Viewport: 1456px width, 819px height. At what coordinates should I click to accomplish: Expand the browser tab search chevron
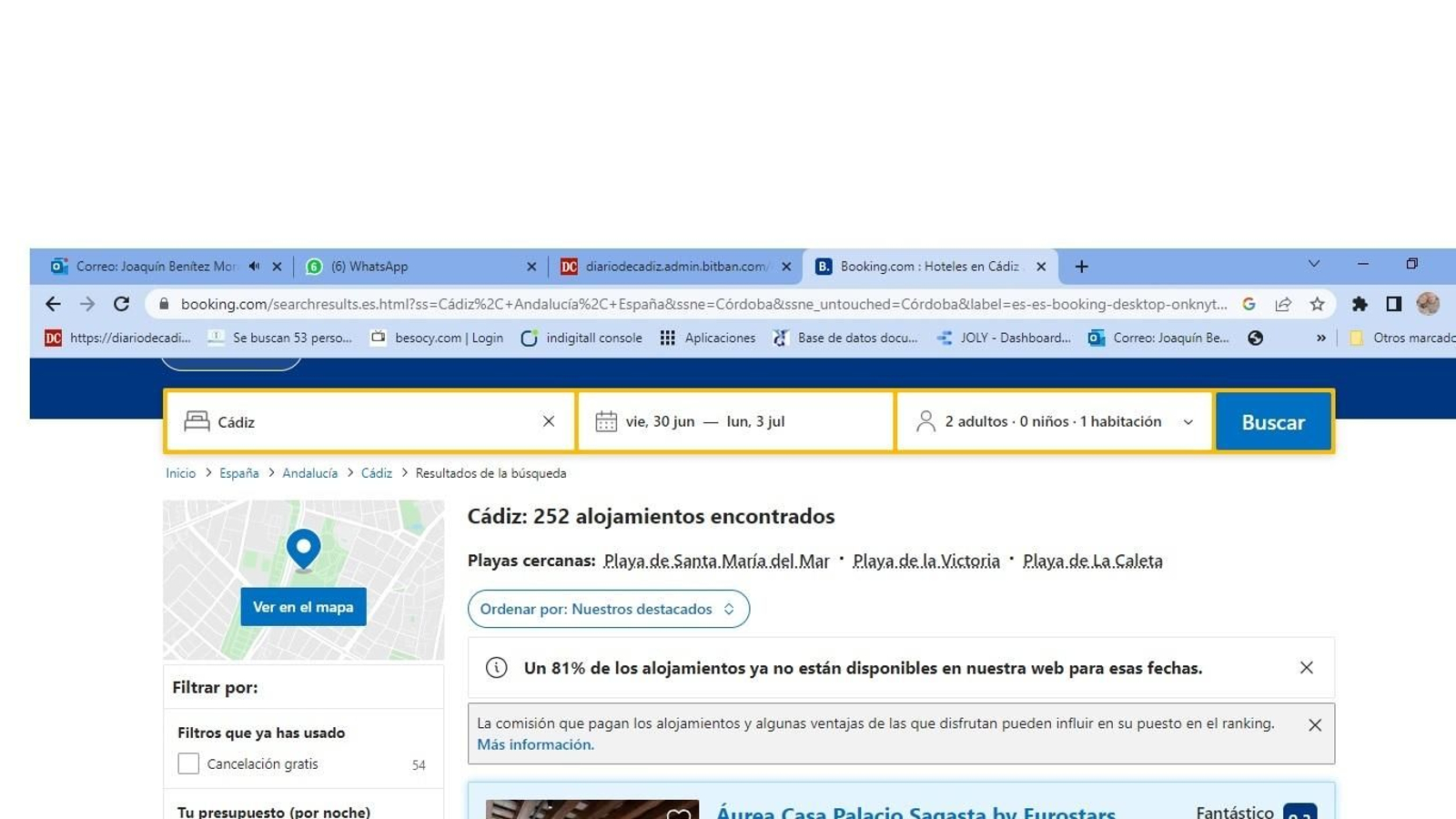(x=1313, y=263)
